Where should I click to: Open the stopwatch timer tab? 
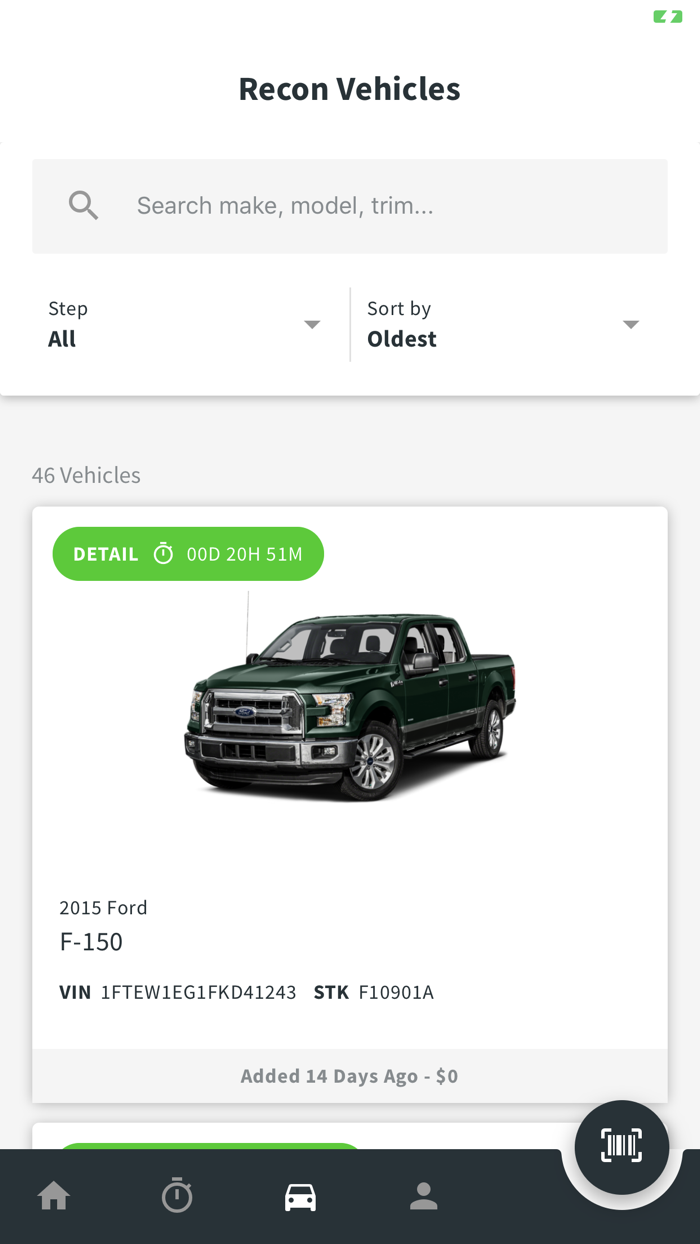(x=177, y=1196)
